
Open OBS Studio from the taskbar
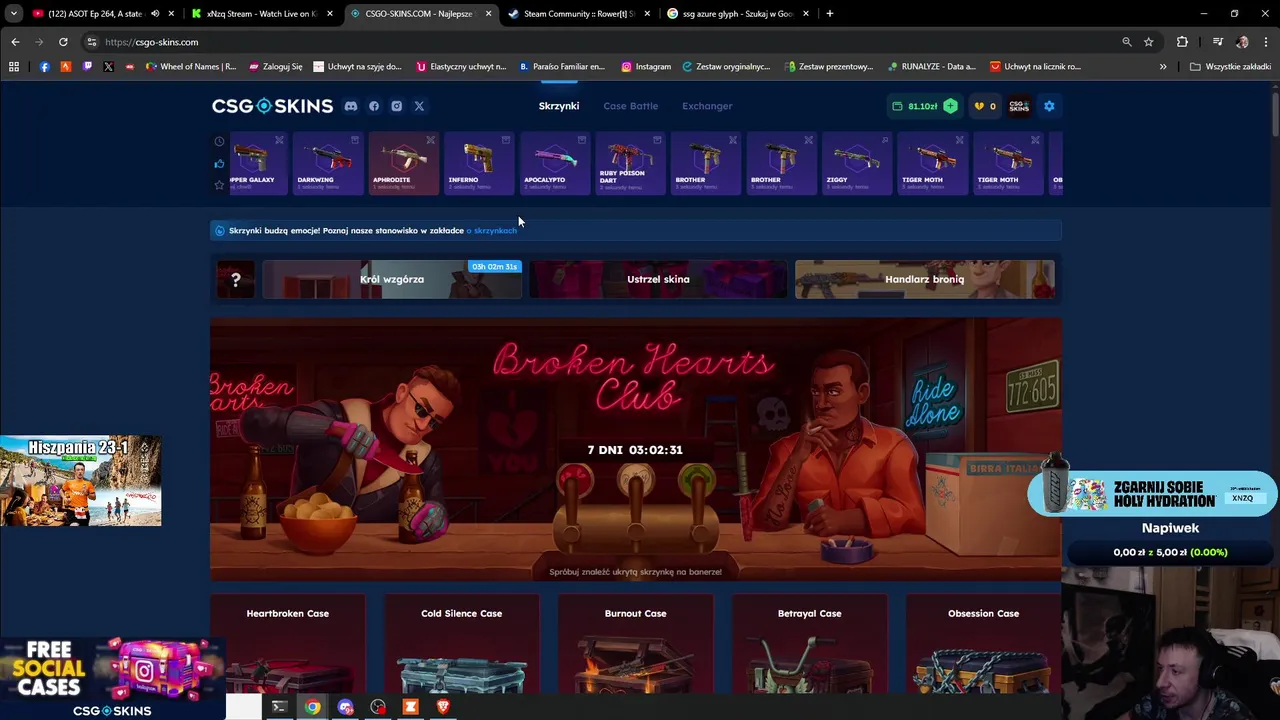378,707
